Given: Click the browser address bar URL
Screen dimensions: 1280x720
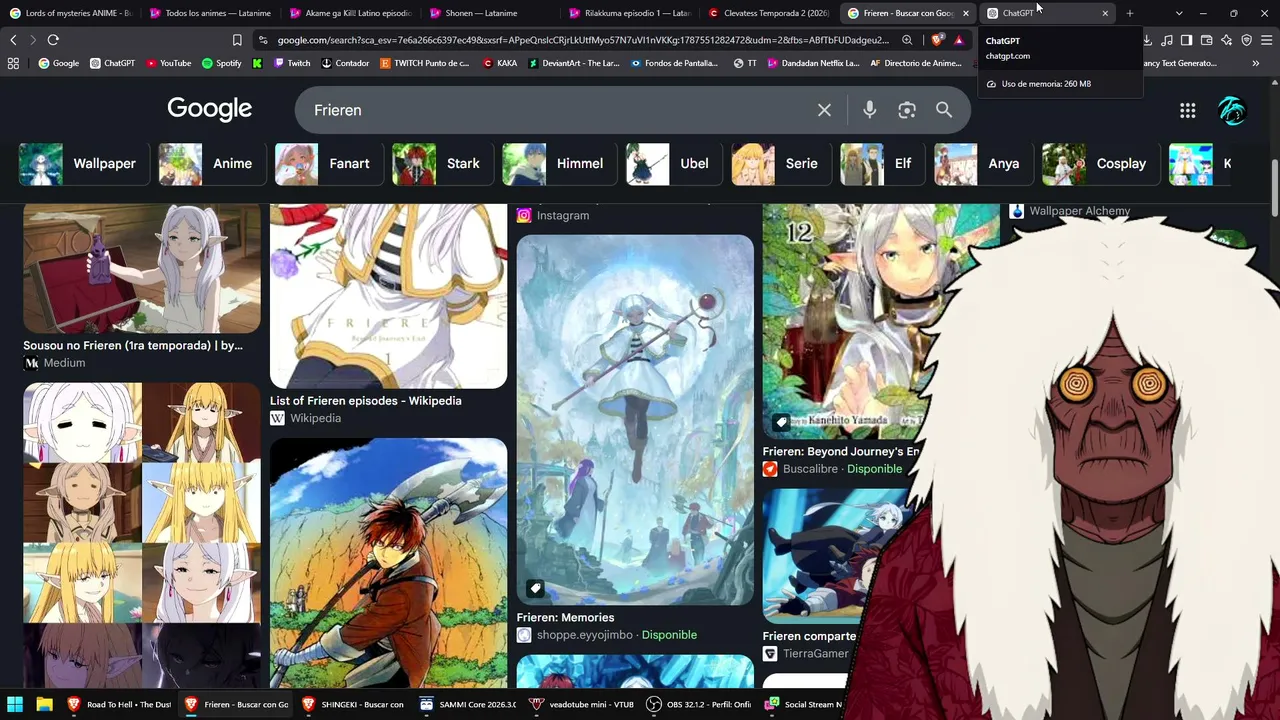Looking at the screenshot, I should point(583,40).
